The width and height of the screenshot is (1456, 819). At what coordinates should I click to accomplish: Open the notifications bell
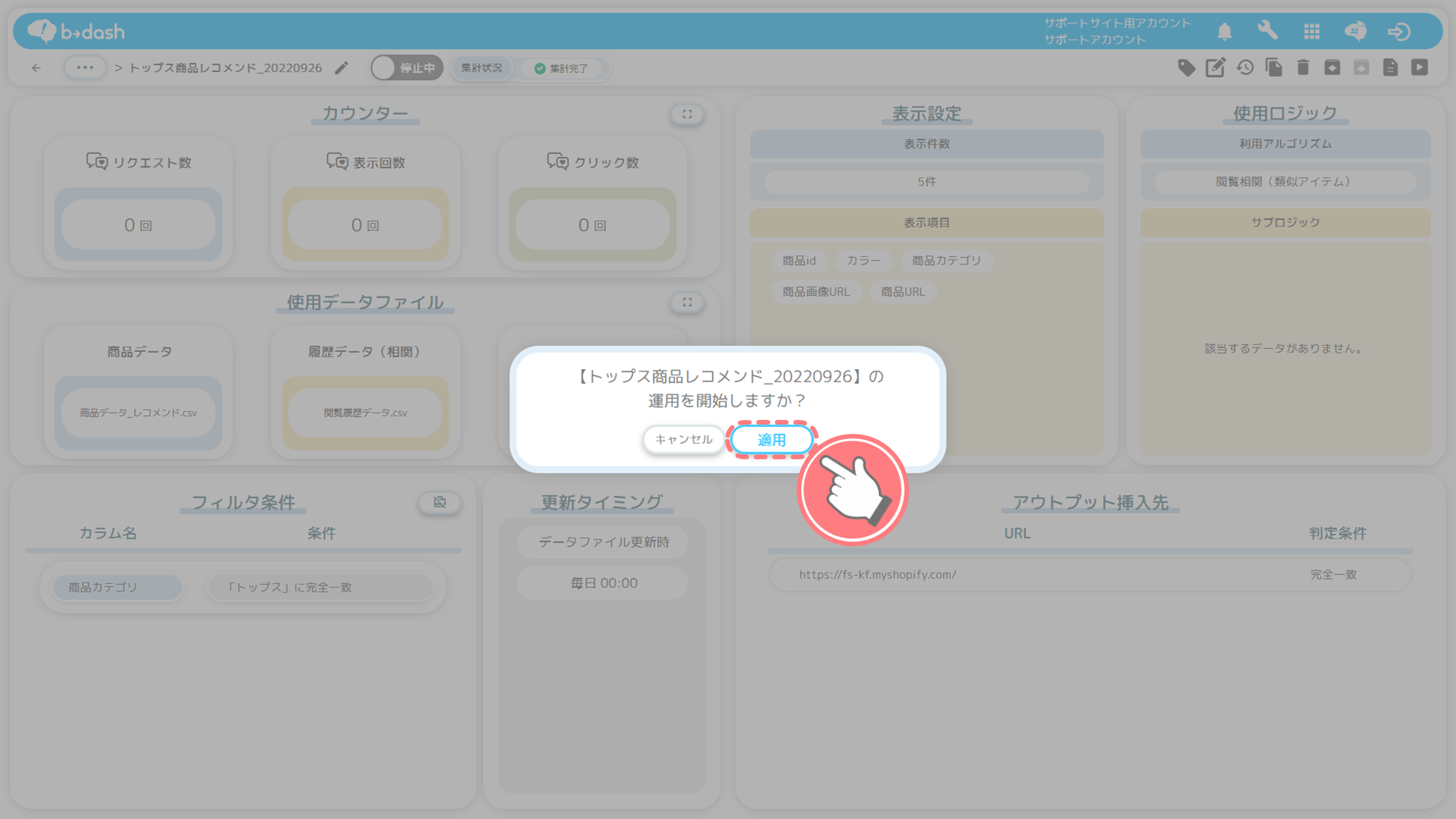point(1224,31)
